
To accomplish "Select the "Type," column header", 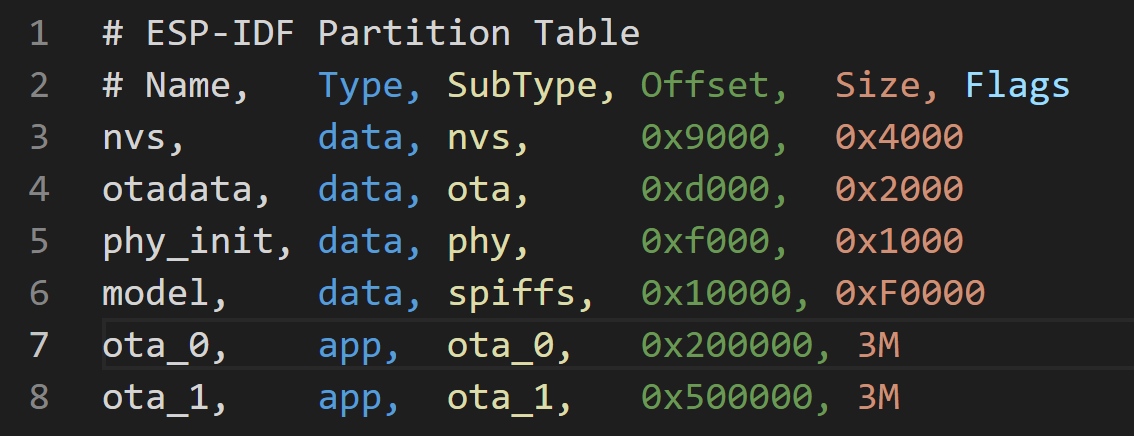I will [x=370, y=86].
